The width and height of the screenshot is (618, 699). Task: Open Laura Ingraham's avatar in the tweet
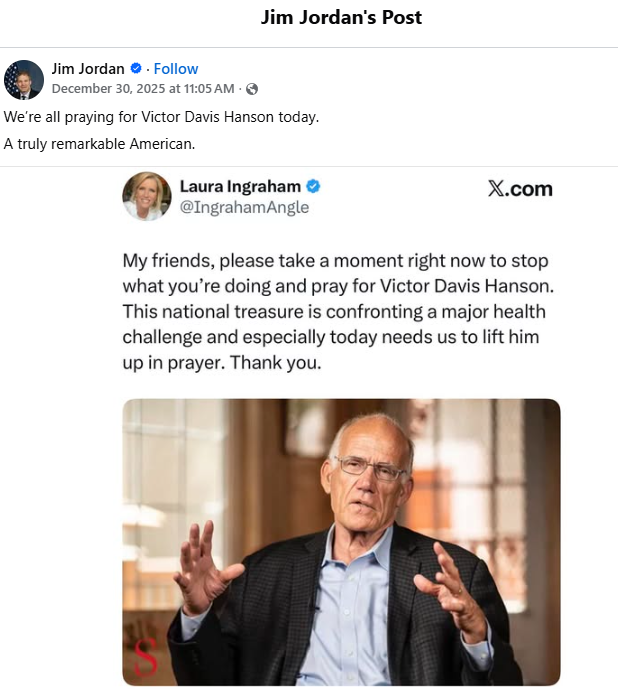147,196
